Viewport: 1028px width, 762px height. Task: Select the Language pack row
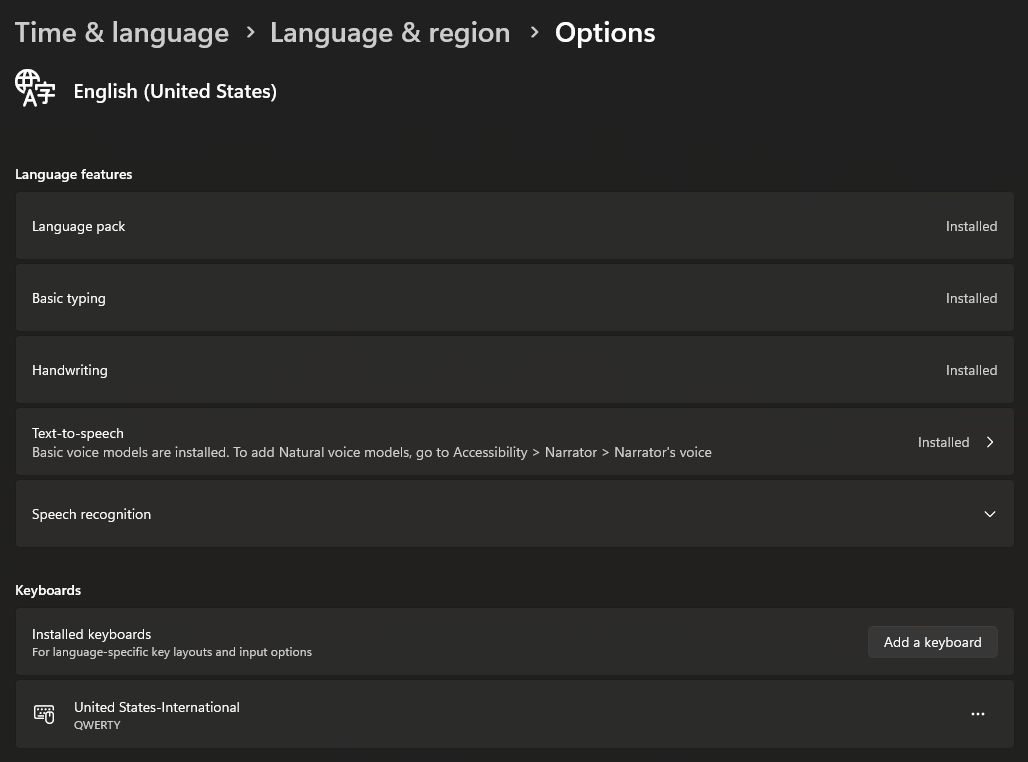click(515, 226)
